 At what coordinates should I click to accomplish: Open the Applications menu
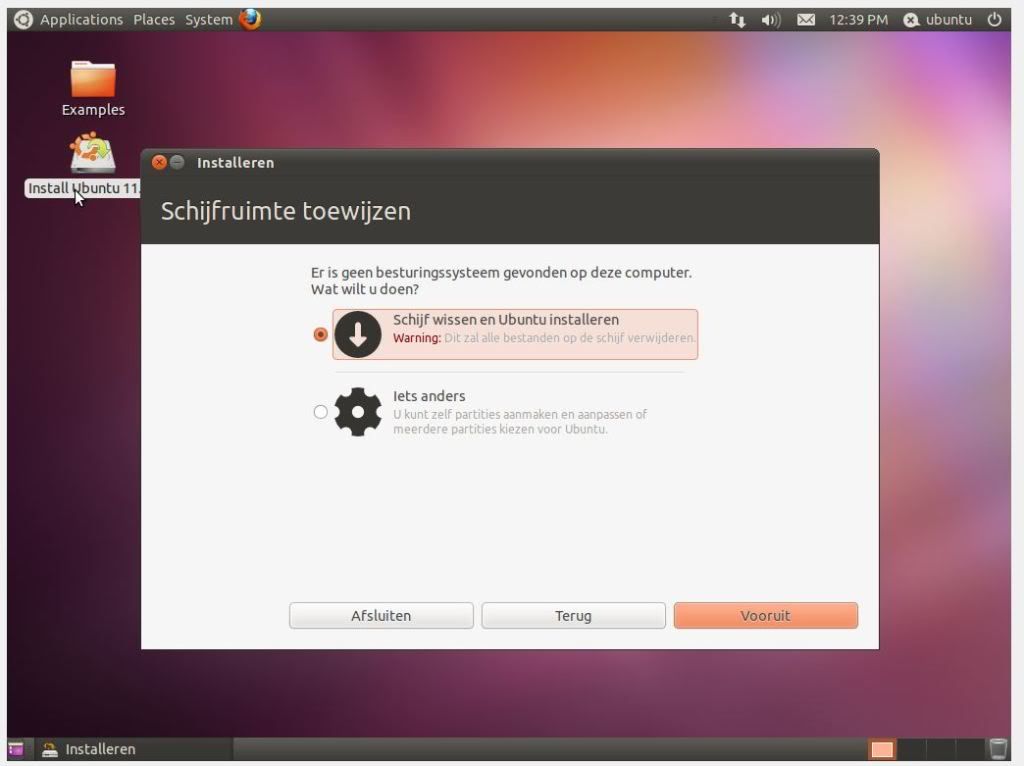click(x=82, y=20)
